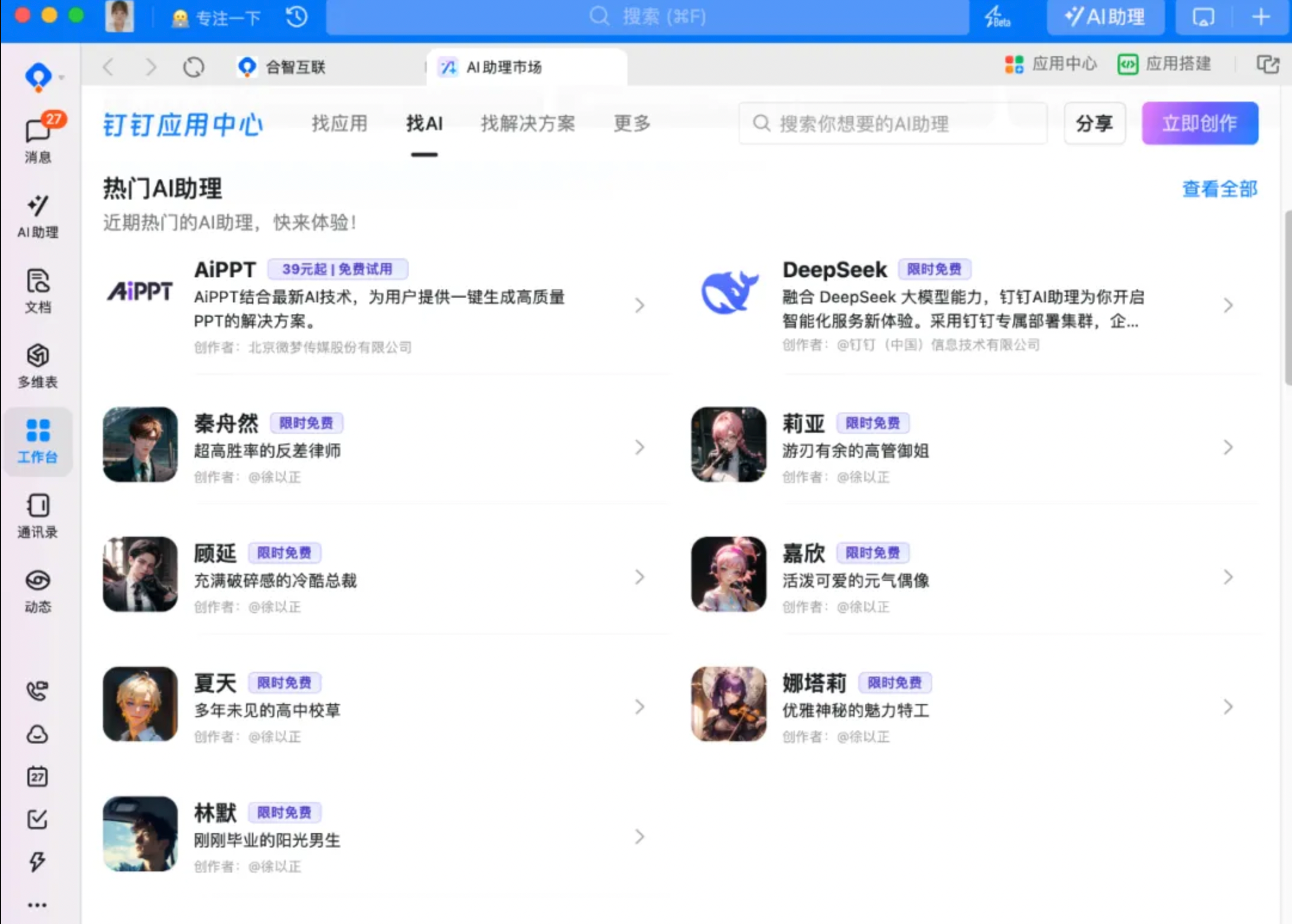Screen dimensions: 1292x924
Task: Click the user avatar in title bar
Action: pyautogui.click(x=120, y=16)
